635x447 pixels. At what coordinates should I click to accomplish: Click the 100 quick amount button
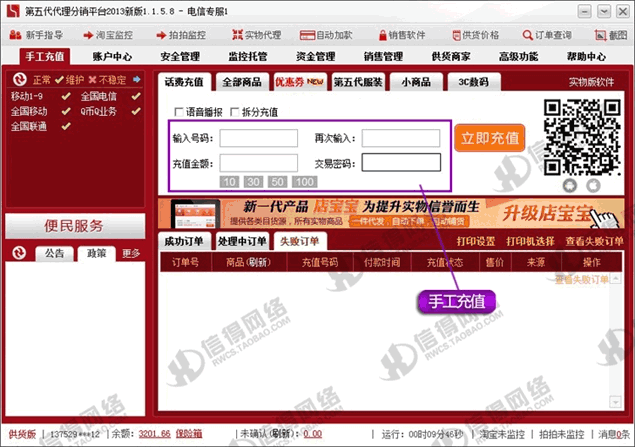pyautogui.click(x=304, y=181)
